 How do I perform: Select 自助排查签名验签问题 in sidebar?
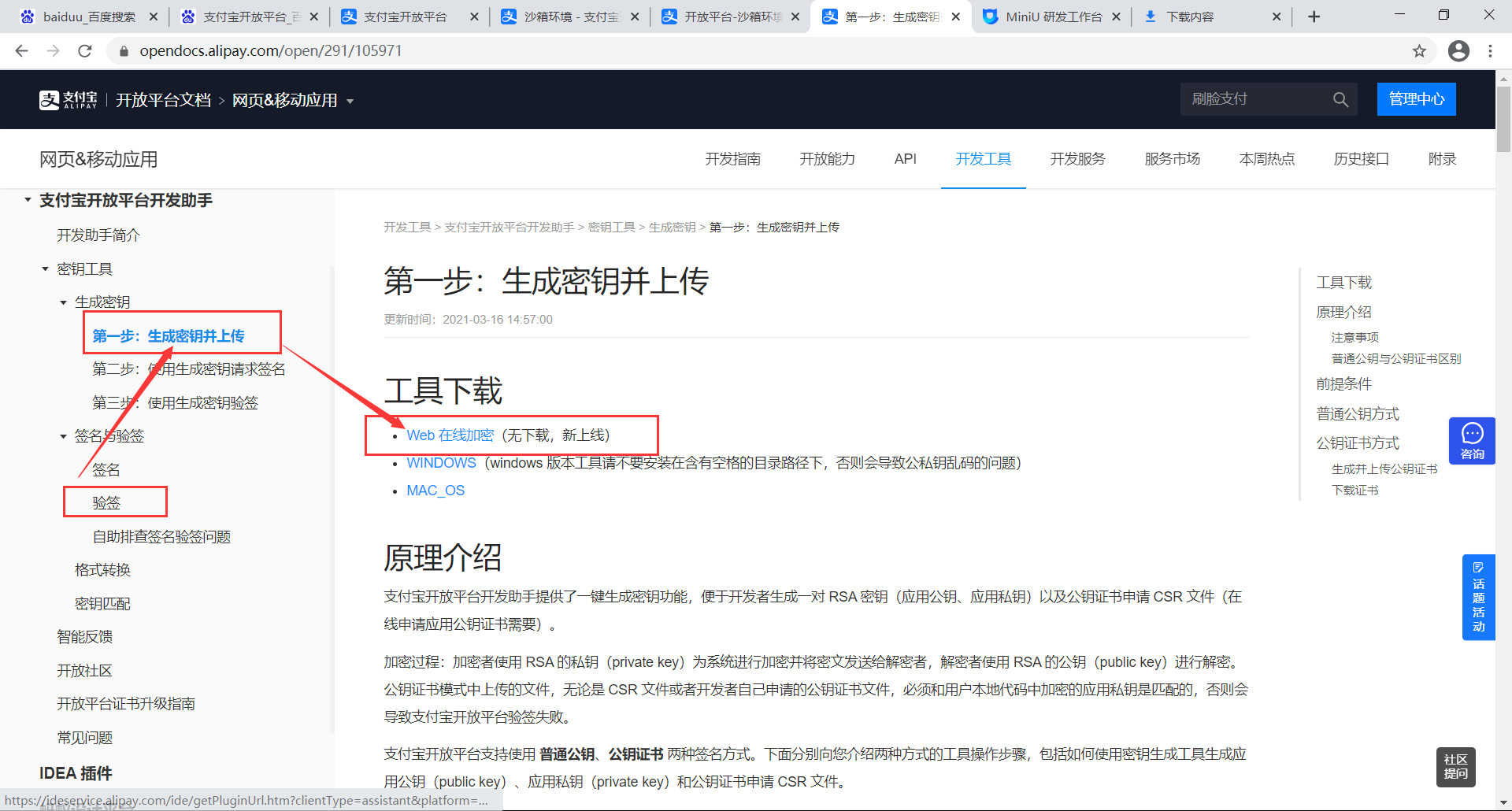(x=161, y=537)
